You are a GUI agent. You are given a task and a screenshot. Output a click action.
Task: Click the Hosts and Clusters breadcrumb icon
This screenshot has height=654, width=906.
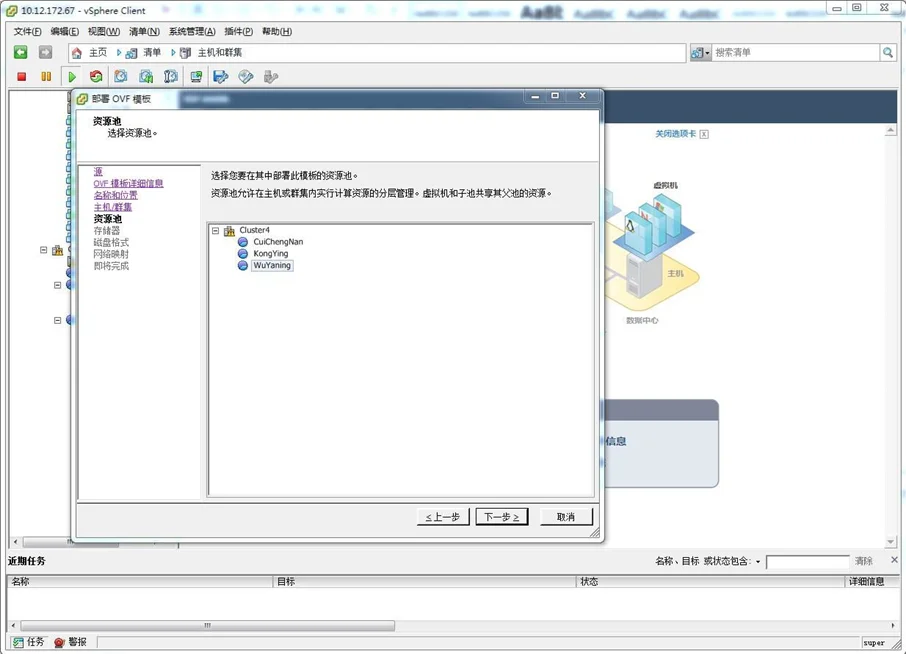click(x=185, y=53)
